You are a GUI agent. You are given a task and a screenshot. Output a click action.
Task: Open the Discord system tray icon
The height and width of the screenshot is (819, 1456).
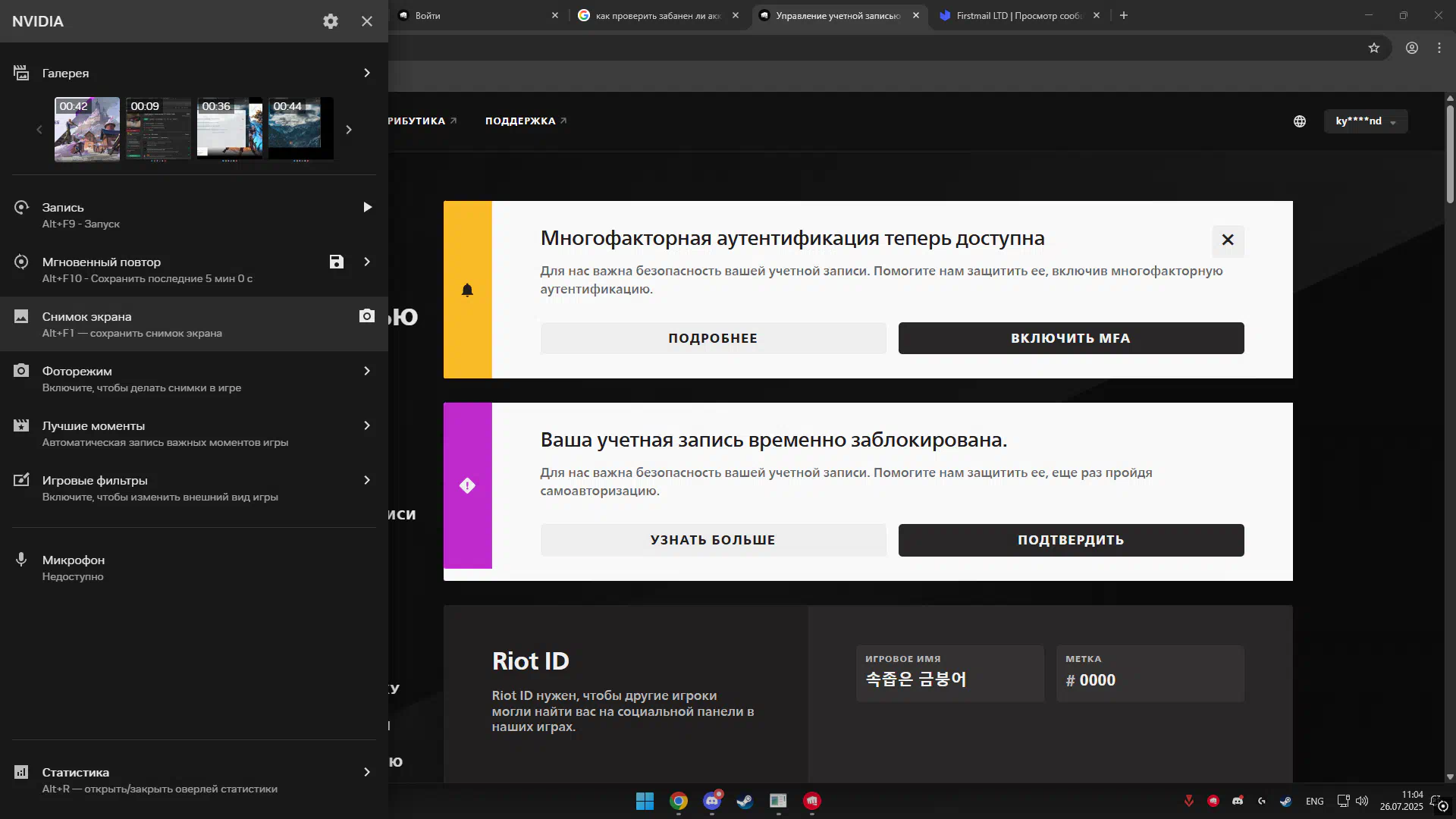[x=1238, y=801]
